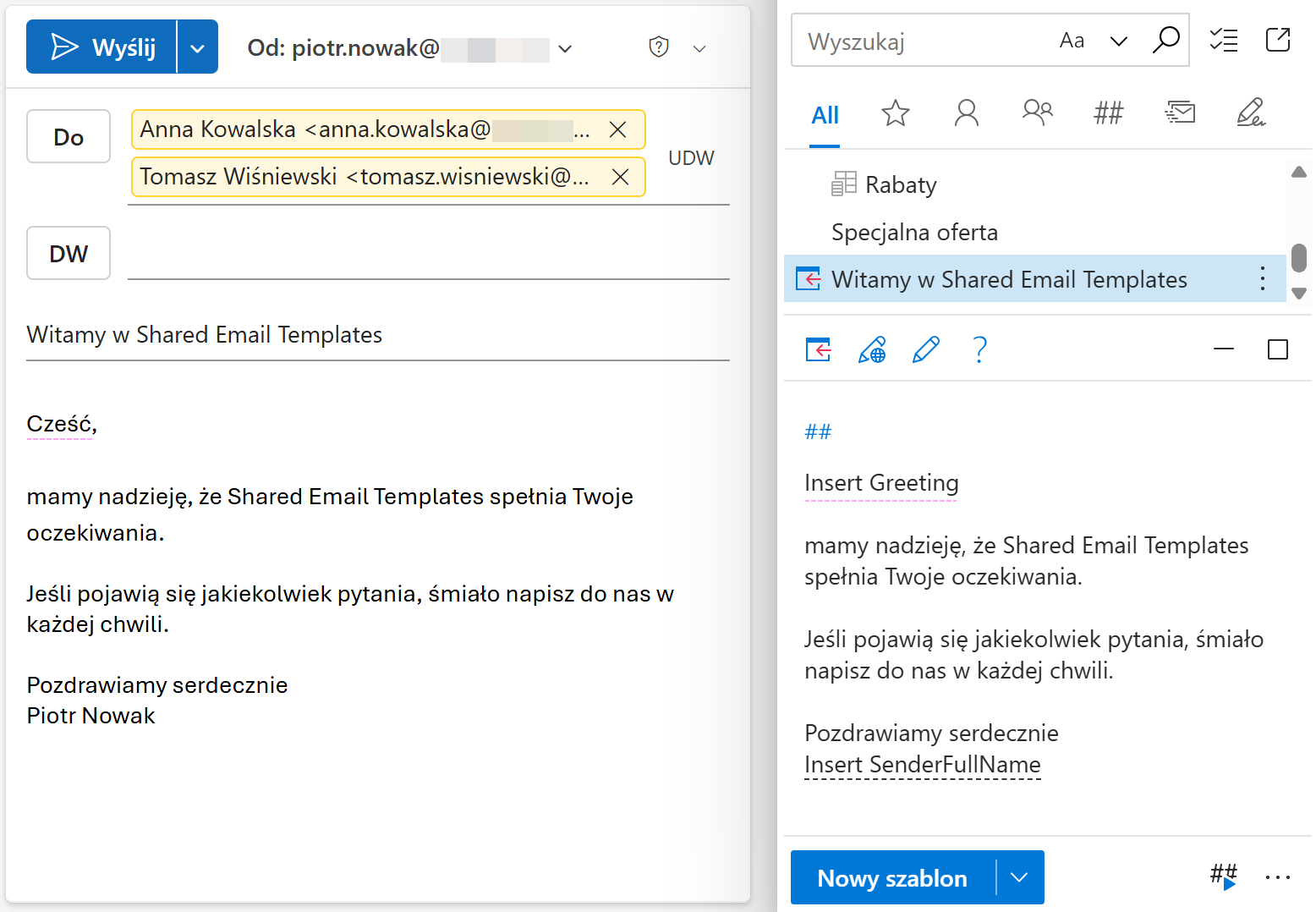This screenshot has height=912, width=1316.
Task: Open the checklist icon beside the search bar
Action: pyautogui.click(x=1223, y=40)
